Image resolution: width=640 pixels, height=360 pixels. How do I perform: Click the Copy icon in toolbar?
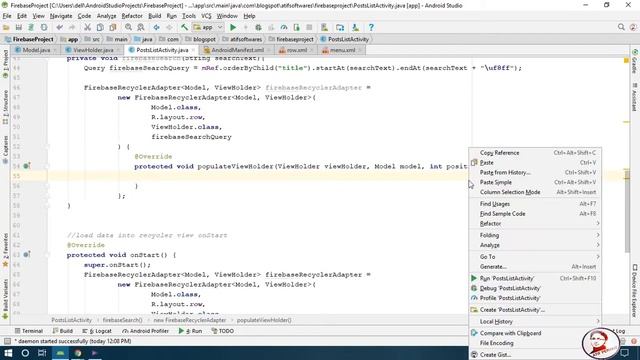point(100,27)
